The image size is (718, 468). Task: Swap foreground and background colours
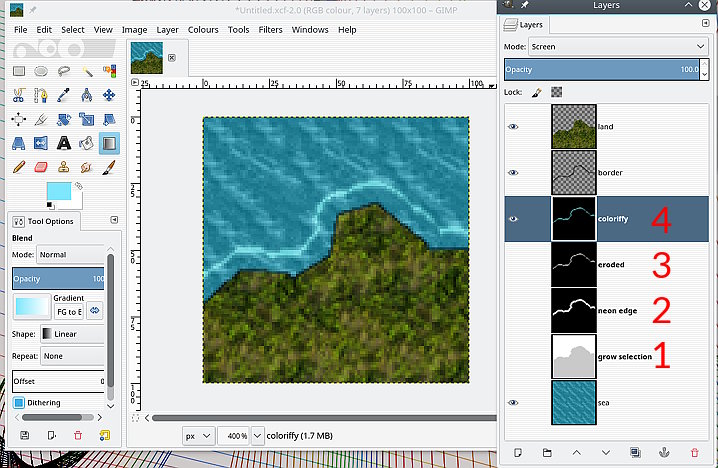point(79,185)
